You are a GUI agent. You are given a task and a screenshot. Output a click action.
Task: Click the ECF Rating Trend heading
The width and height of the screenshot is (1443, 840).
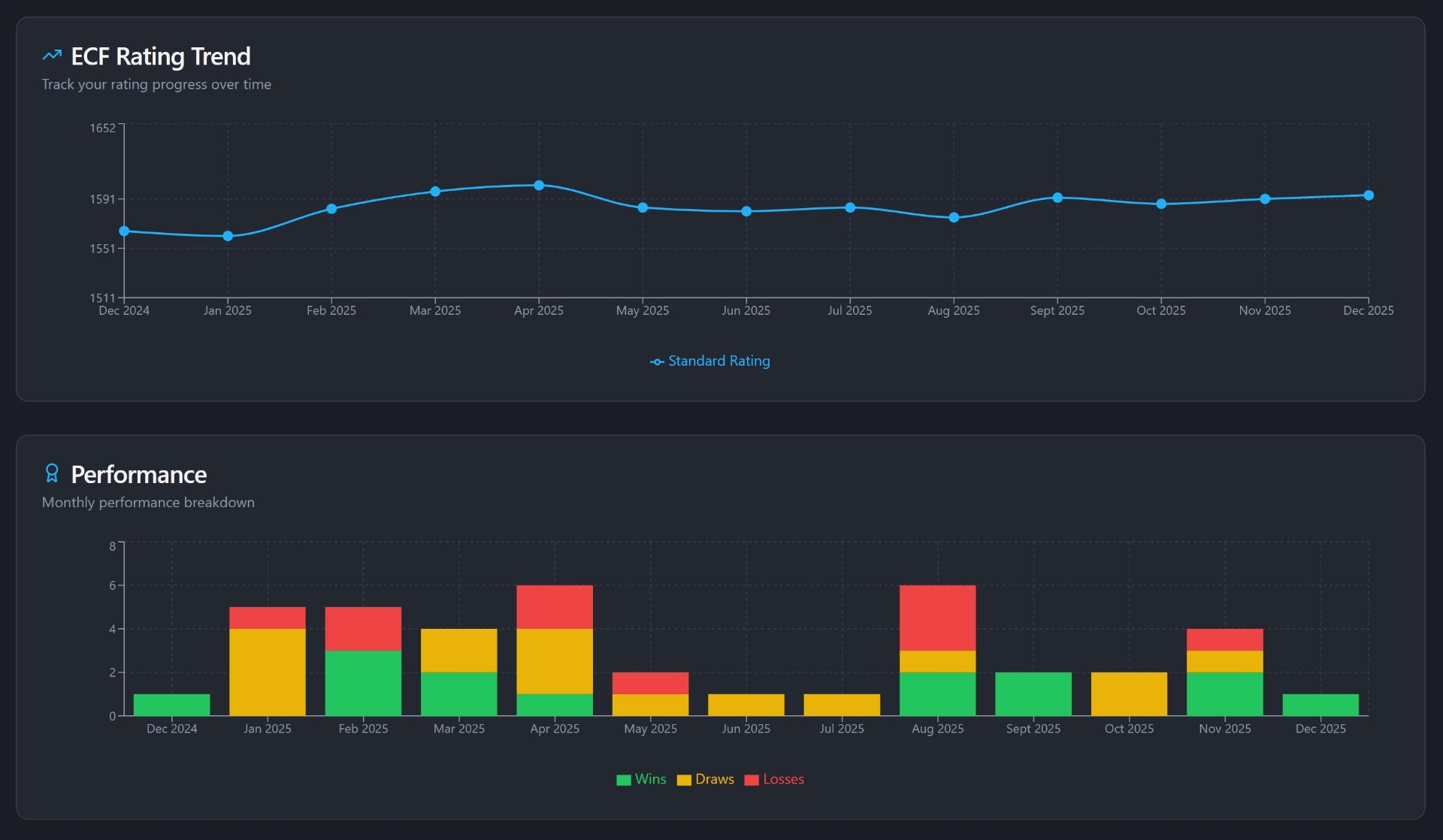click(161, 56)
